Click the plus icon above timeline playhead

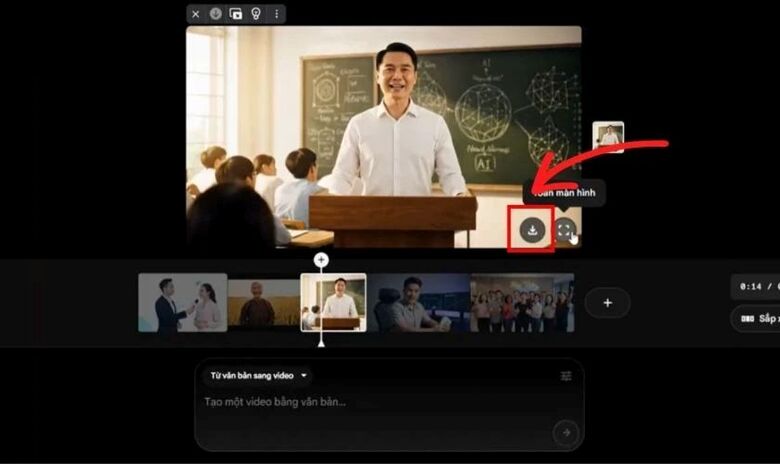click(321, 259)
